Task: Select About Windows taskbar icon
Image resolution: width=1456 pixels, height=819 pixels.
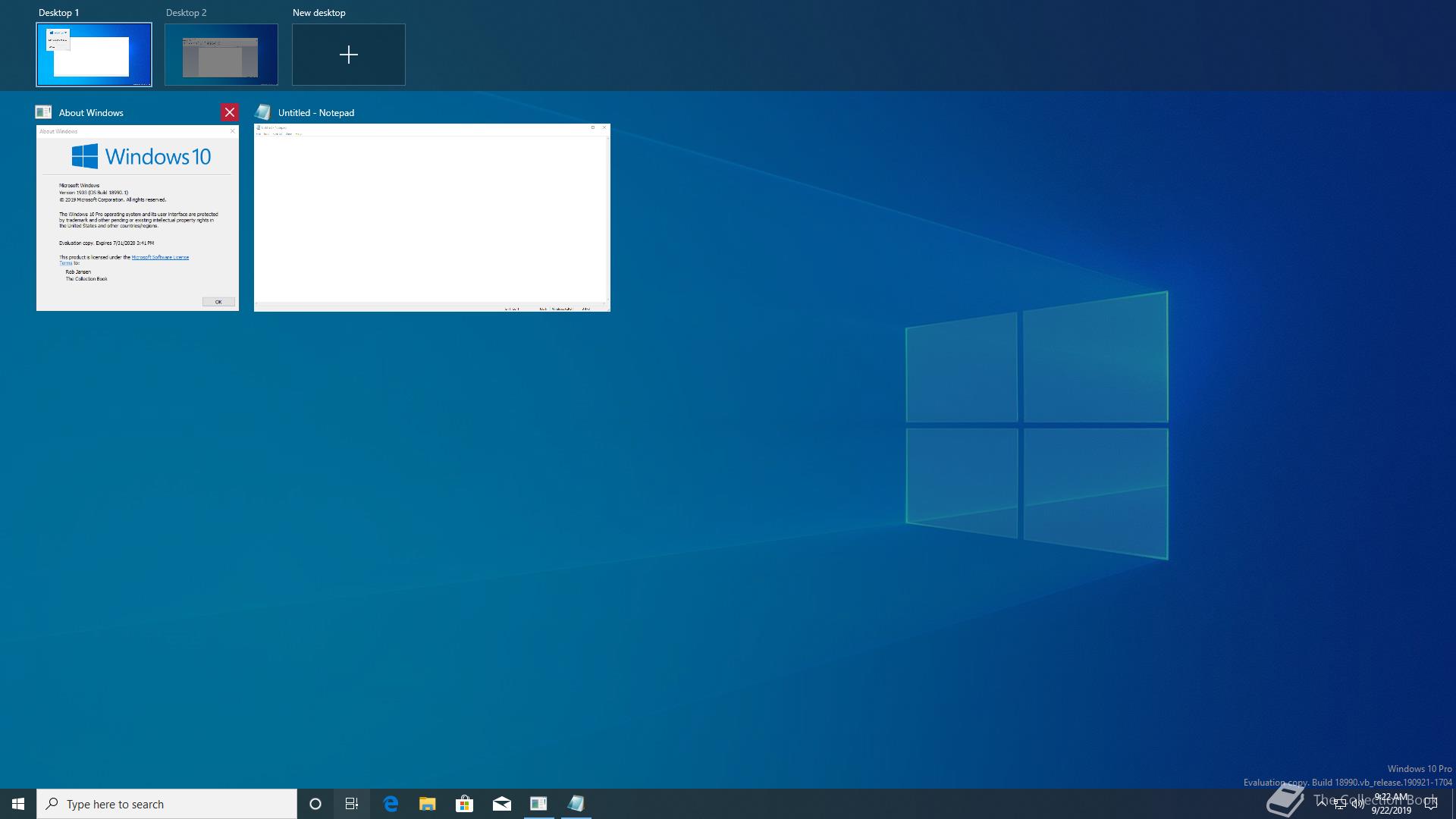Action: (x=538, y=804)
